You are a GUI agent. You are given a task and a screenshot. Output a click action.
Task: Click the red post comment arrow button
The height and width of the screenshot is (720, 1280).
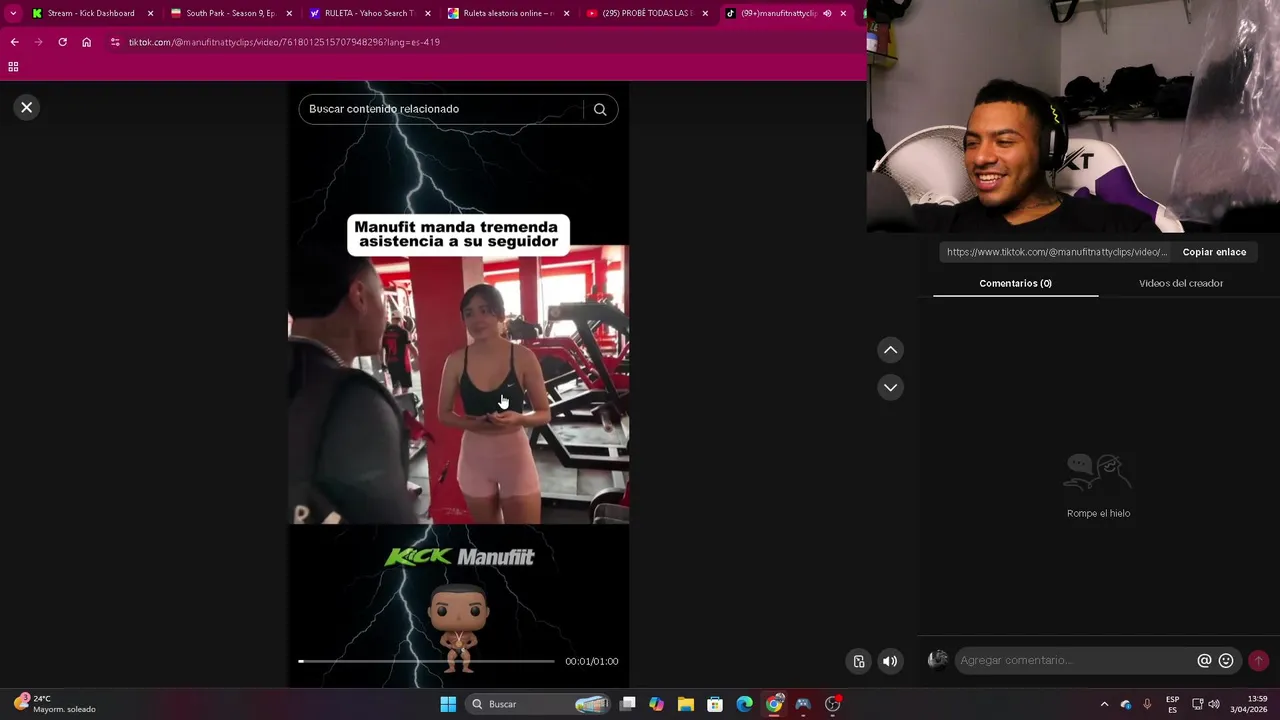pyautogui.click(x=1258, y=660)
